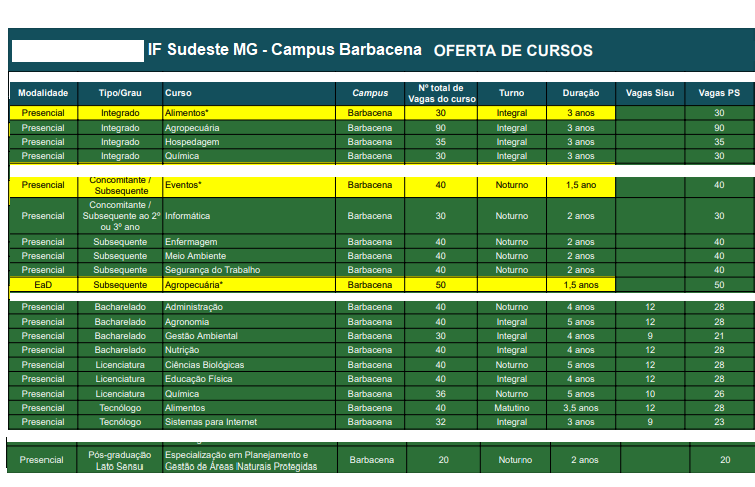Select the Segurança do Trabalho cell
This screenshot has width=755, height=487.
pos(211,270)
